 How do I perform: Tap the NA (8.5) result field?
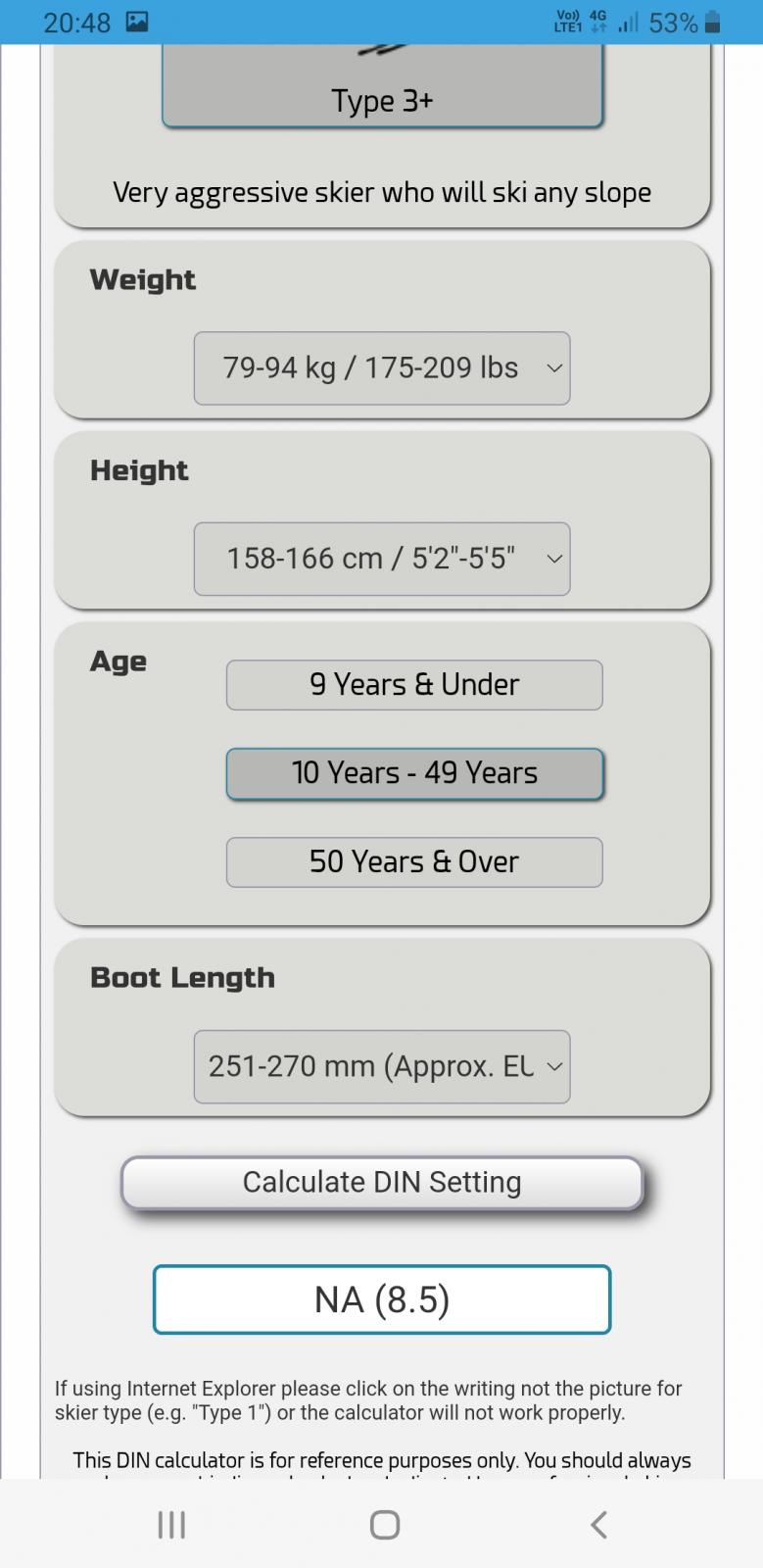382,1299
